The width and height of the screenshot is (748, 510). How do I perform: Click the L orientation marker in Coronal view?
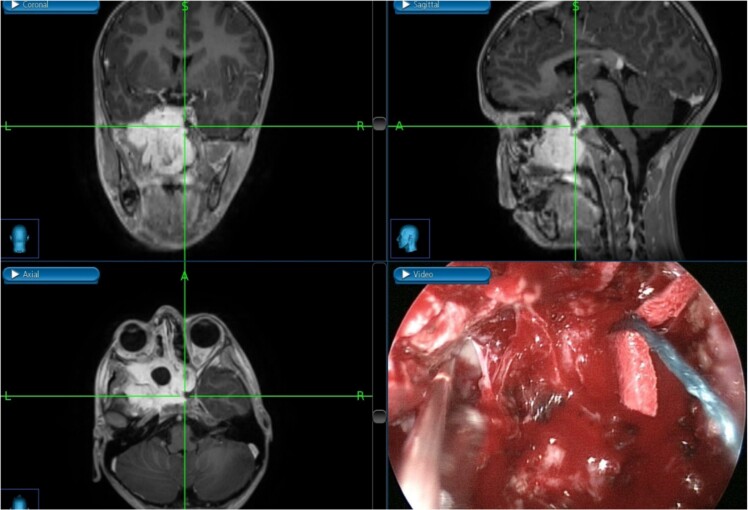[7, 126]
